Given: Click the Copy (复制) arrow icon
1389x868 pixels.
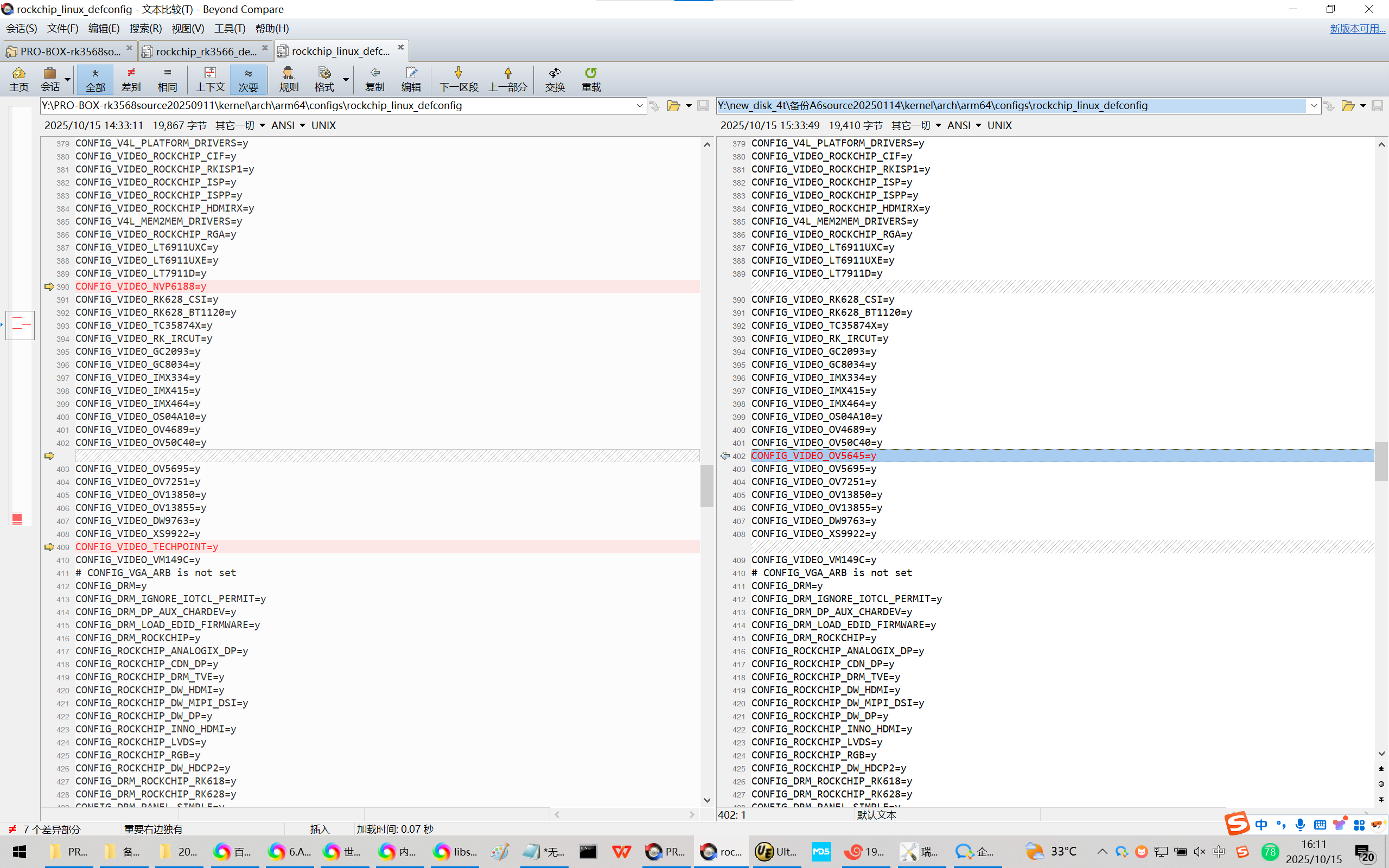Looking at the screenshot, I should tap(374, 79).
